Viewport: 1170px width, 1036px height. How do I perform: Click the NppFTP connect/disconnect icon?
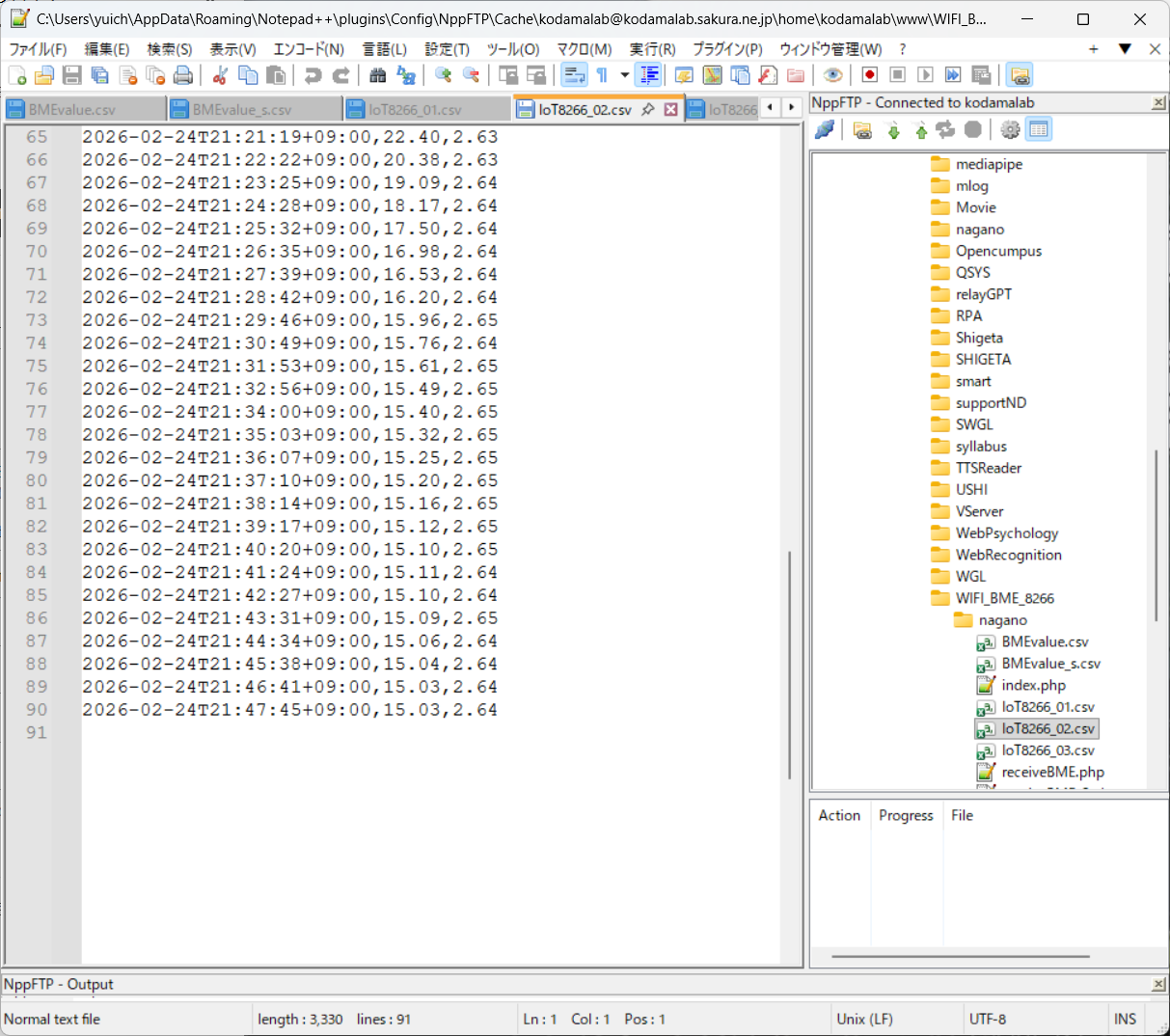[825, 129]
